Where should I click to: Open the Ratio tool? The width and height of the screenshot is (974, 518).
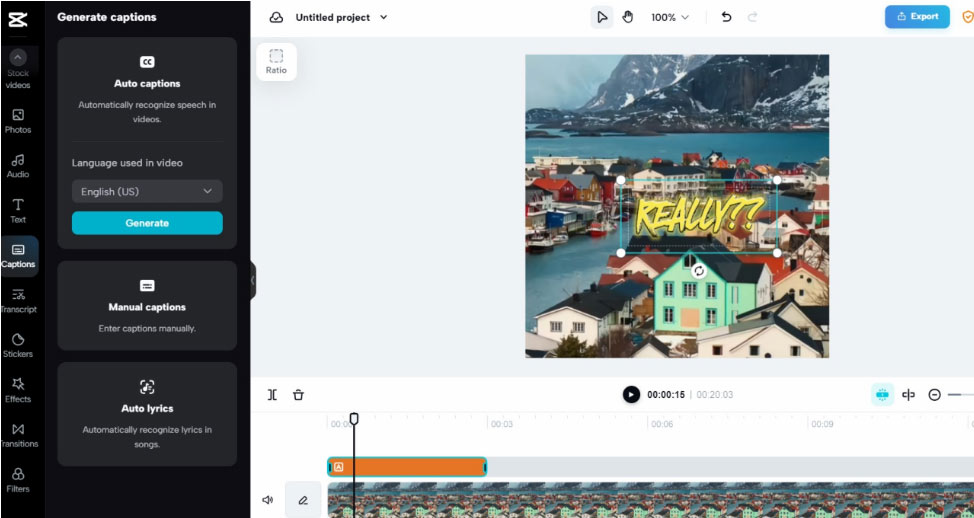[276, 61]
